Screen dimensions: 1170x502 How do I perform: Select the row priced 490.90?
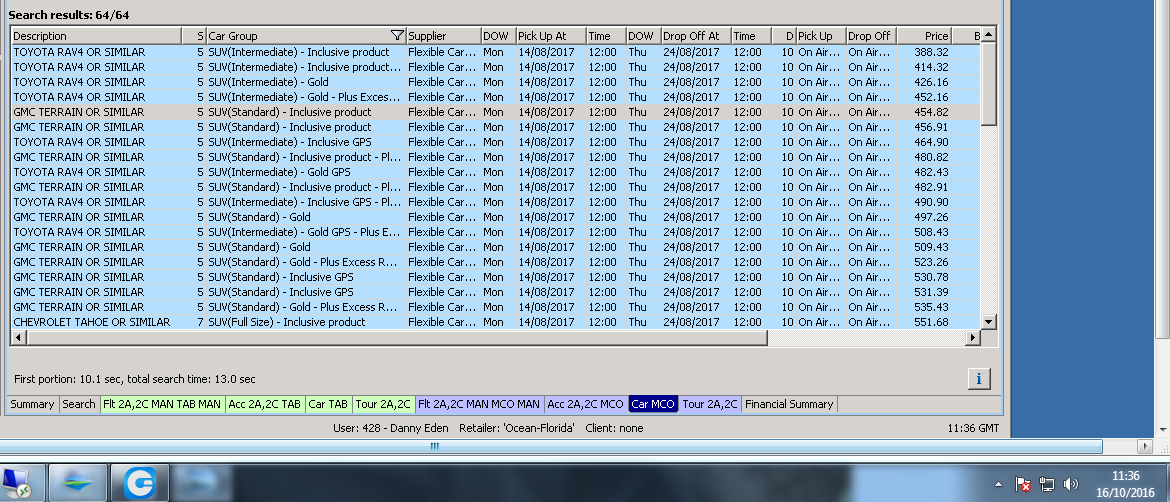[495, 201]
